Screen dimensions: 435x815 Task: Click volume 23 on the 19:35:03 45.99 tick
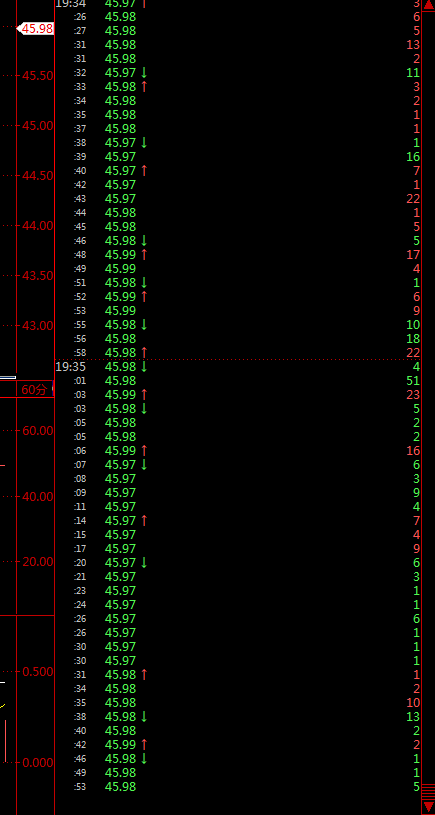[413, 395]
